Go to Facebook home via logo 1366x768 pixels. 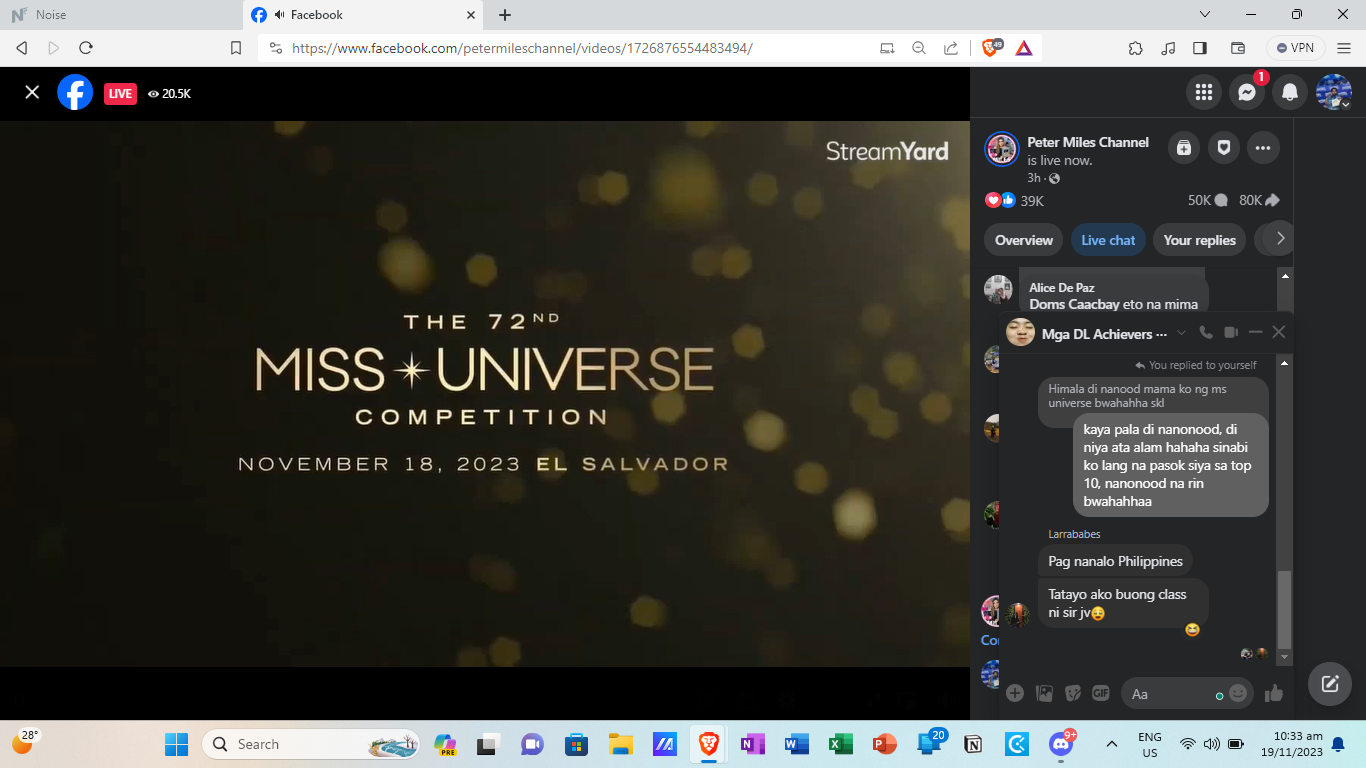[75, 92]
